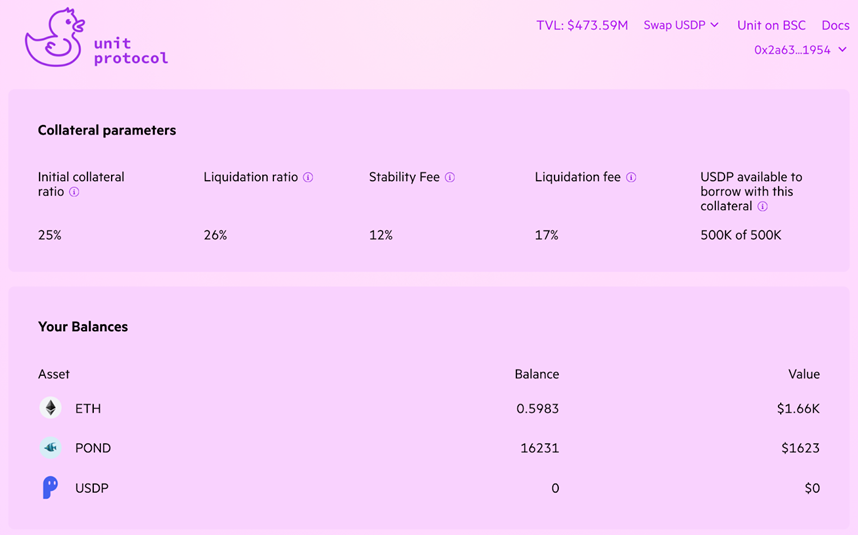Image resolution: width=858 pixels, height=535 pixels.
Task: Click the USDP token icon
Action: point(50,487)
